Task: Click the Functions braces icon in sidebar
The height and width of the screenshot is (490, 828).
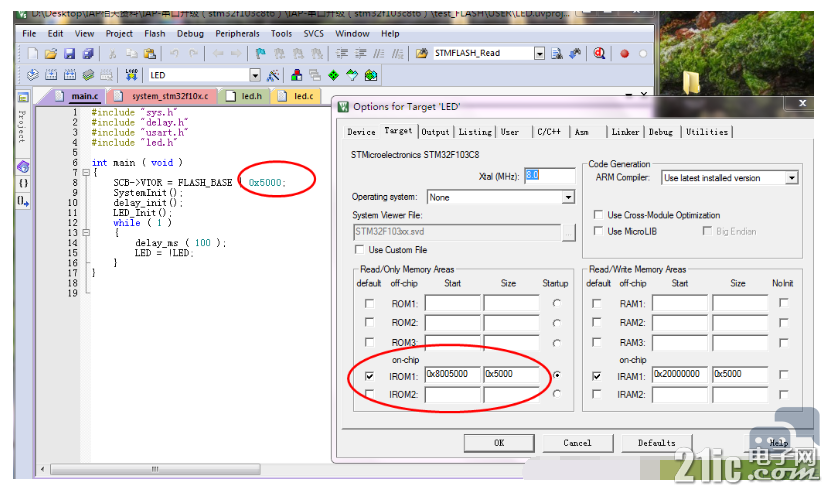Action: click(x=23, y=183)
